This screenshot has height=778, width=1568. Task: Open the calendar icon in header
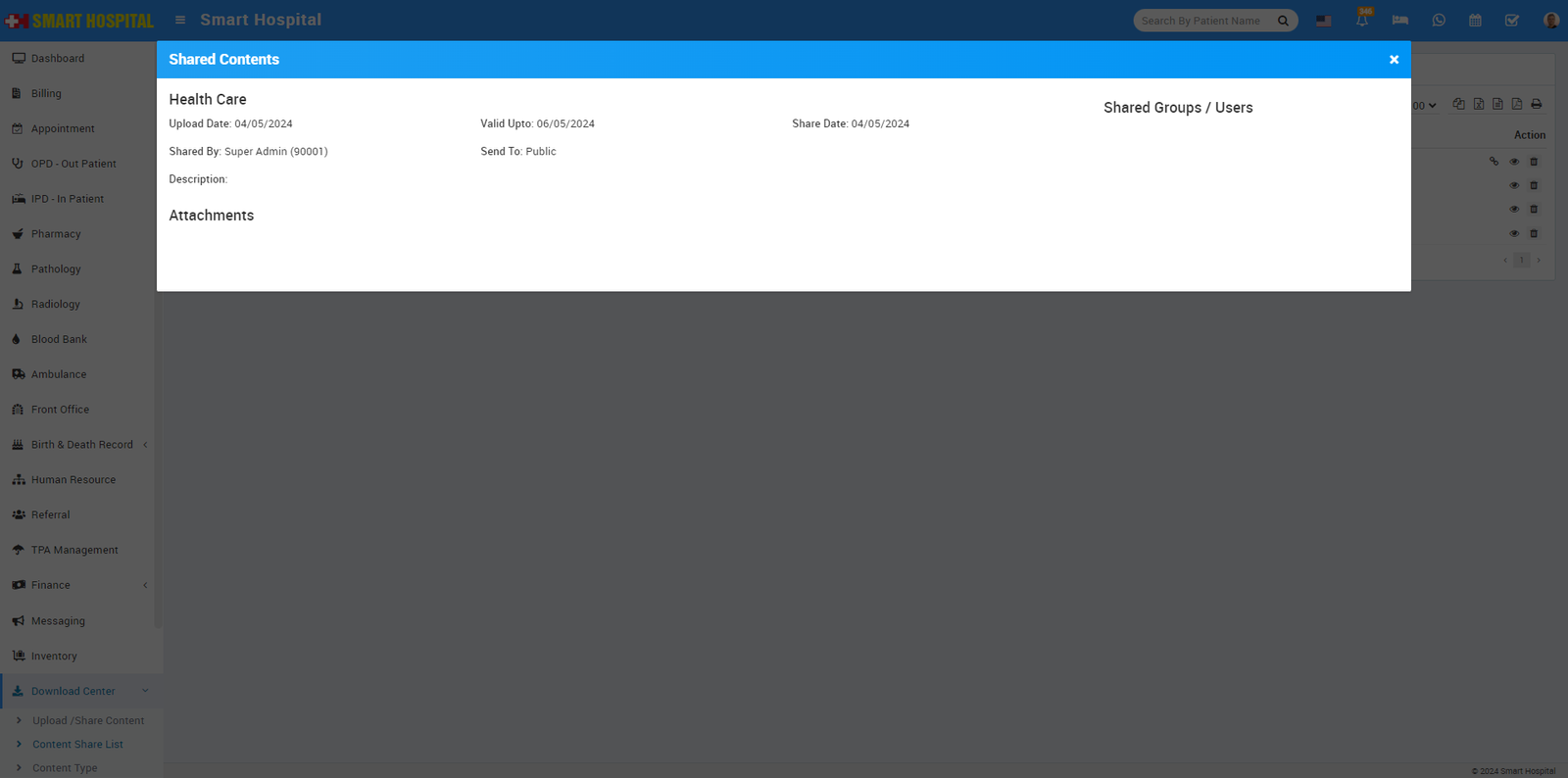click(x=1475, y=21)
